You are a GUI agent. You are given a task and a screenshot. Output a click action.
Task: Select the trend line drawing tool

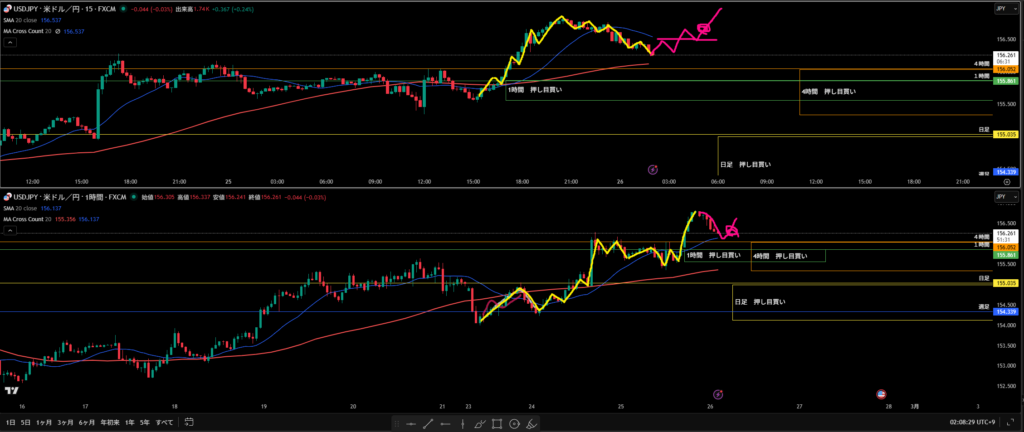point(427,424)
